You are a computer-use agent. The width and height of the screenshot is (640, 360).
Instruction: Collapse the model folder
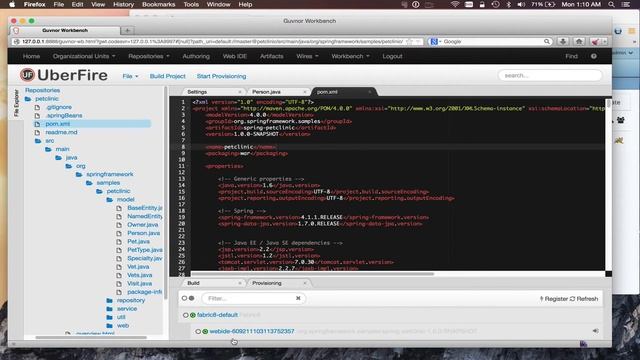[x=109, y=200]
